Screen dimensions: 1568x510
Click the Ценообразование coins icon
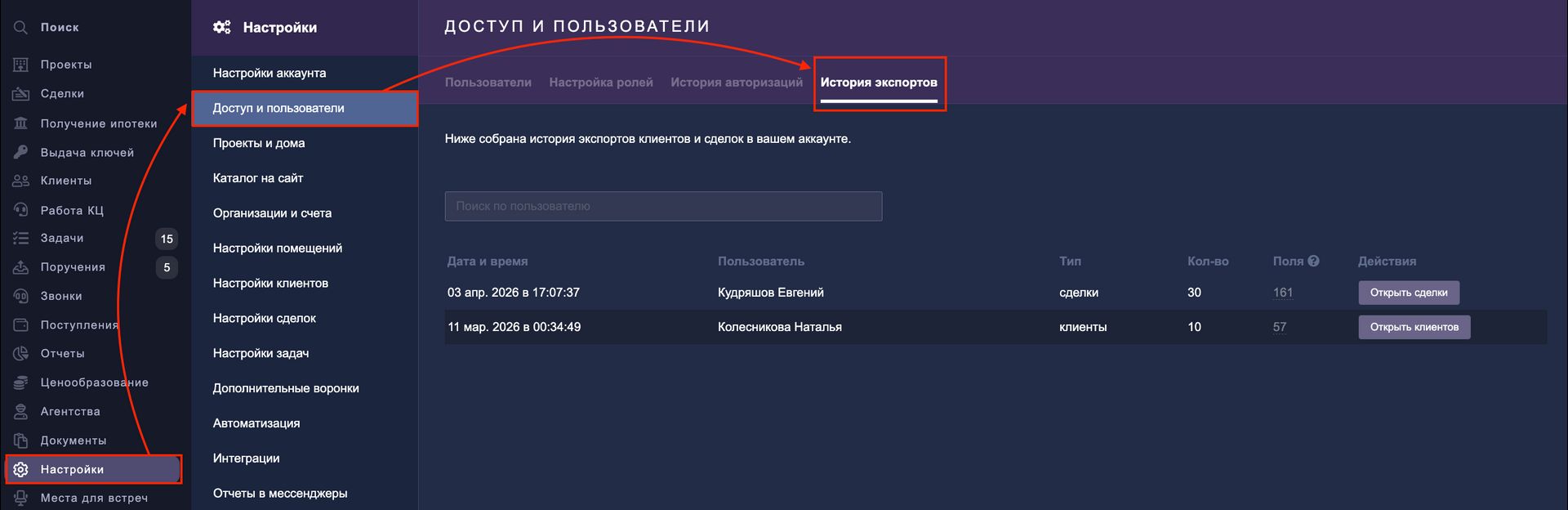tap(20, 382)
